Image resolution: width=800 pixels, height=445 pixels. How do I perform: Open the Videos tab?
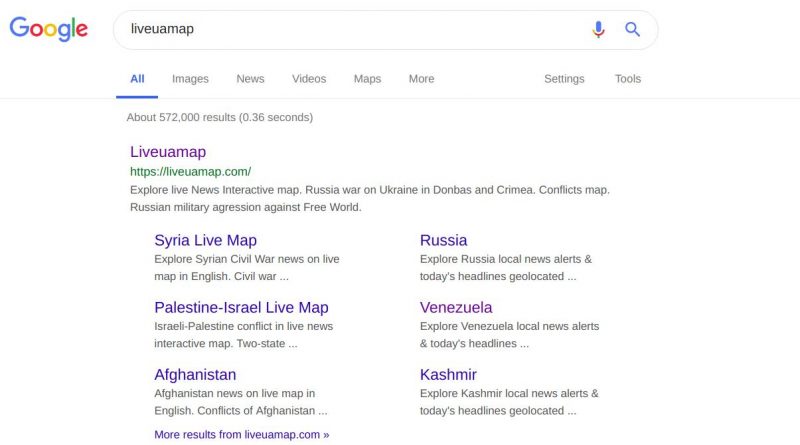click(x=309, y=79)
